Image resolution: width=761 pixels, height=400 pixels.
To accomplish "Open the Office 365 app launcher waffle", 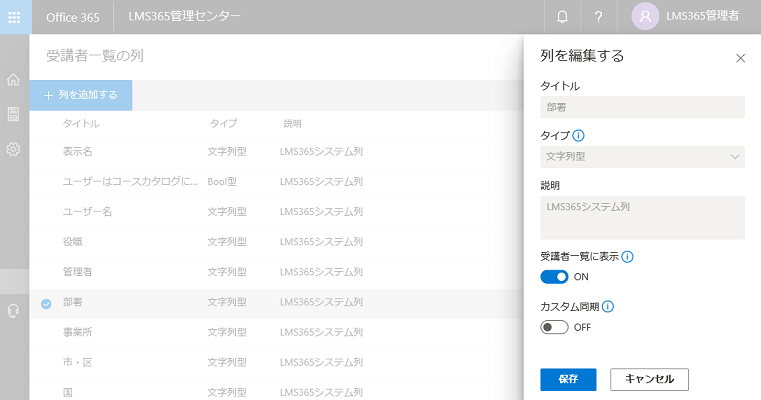I will click(14, 17).
